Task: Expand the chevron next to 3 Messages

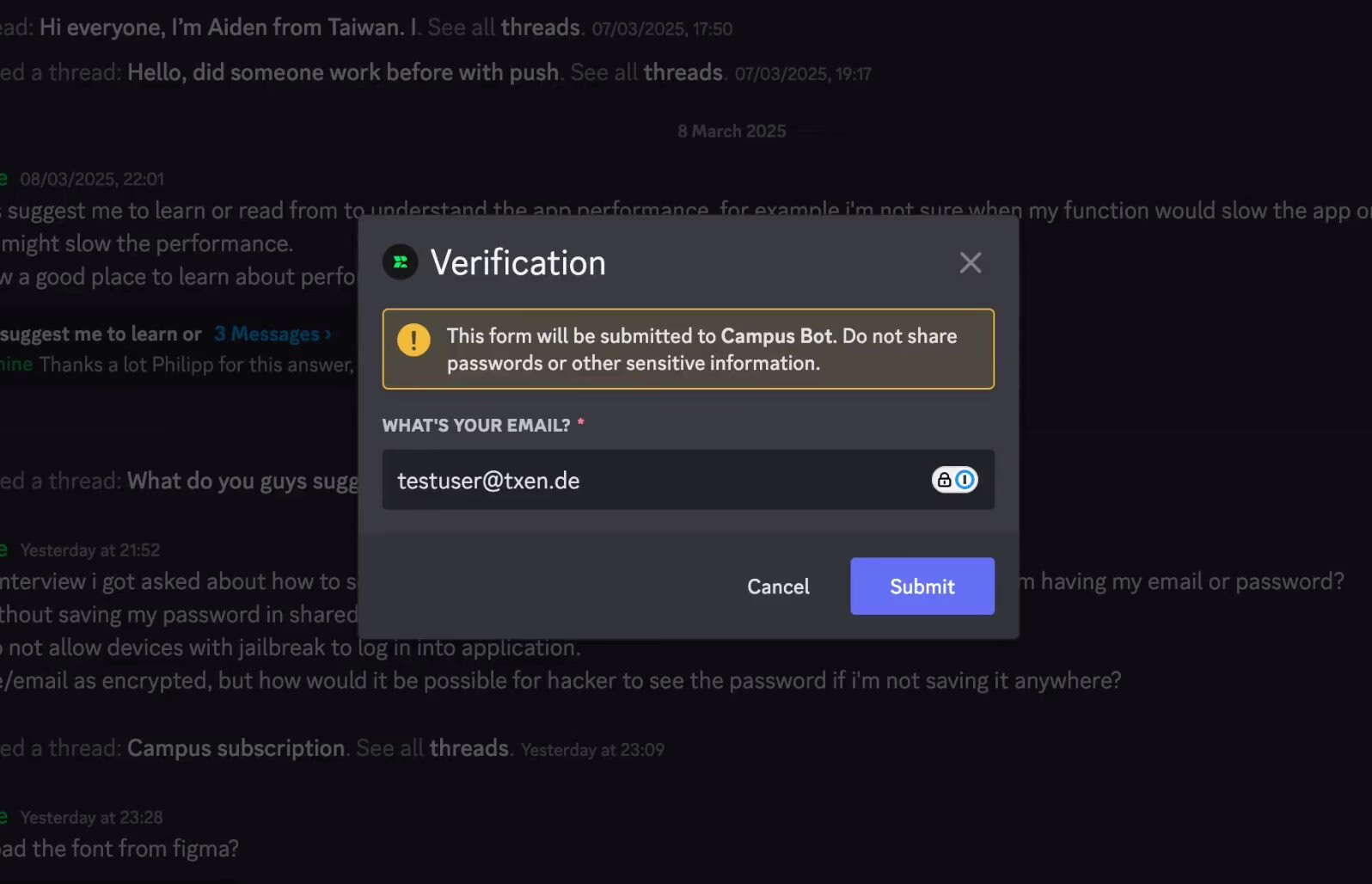Action: (328, 334)
